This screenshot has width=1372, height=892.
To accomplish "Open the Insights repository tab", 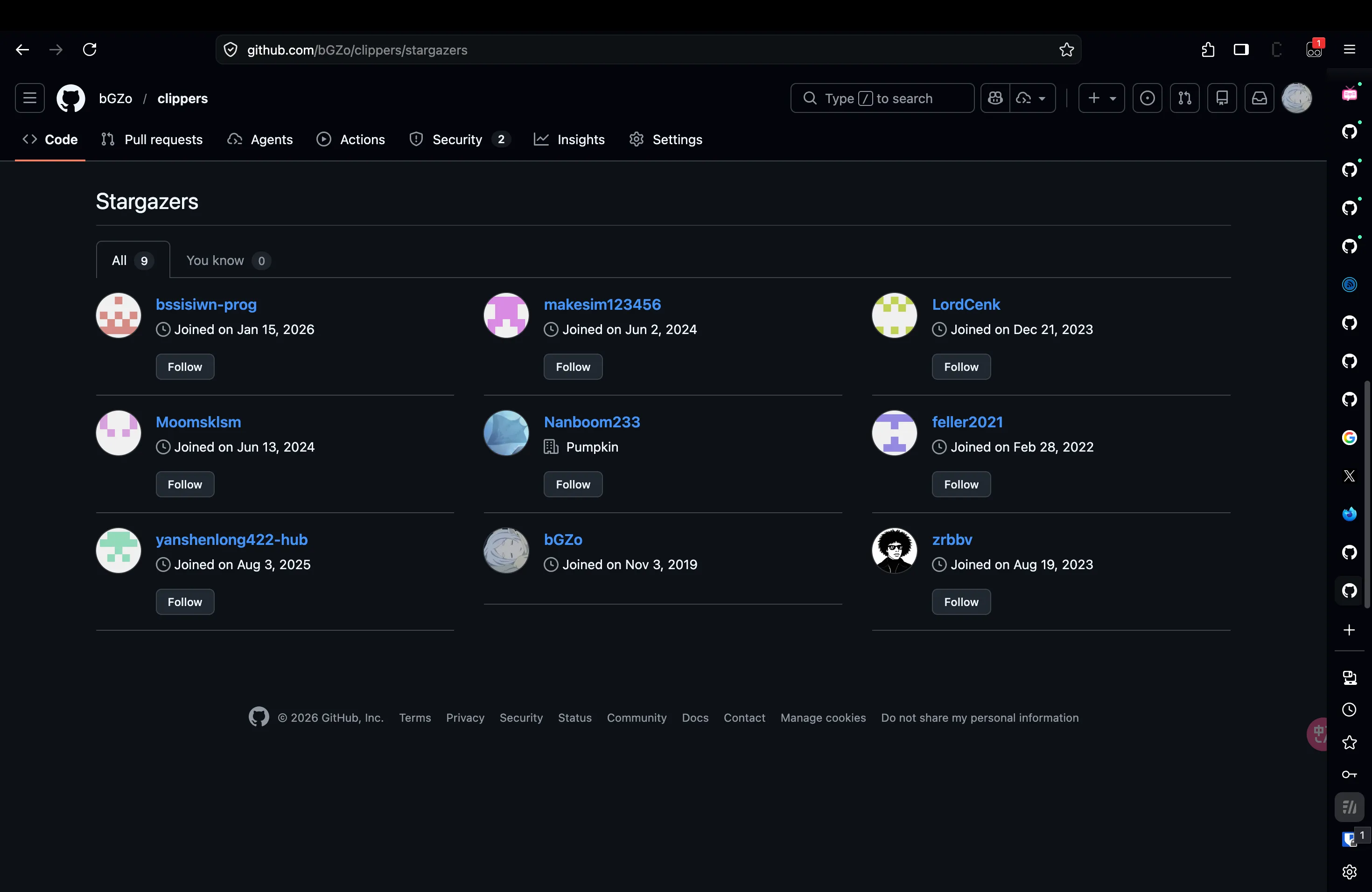I will coord(569,139).
